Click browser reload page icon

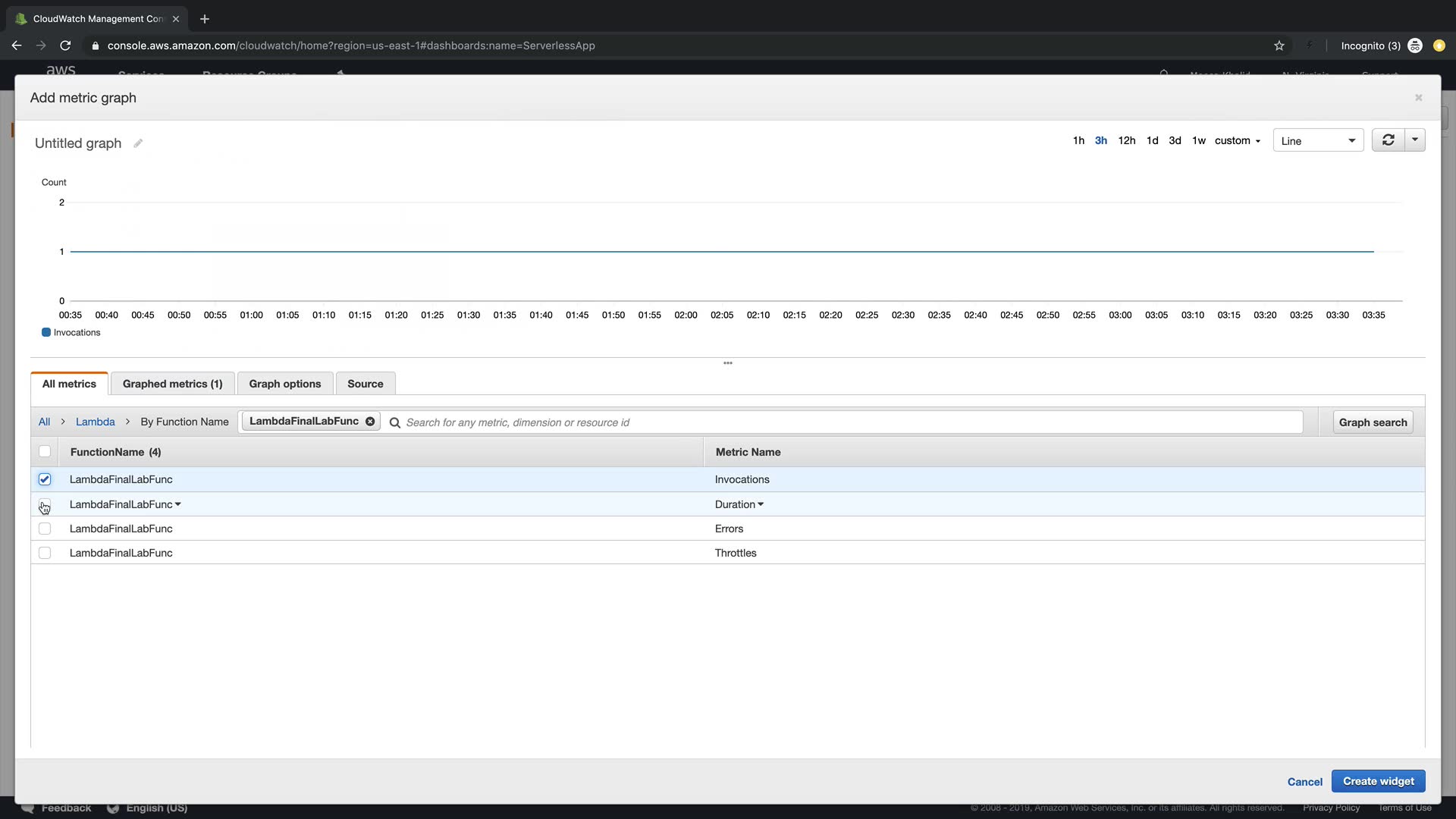click(66, 45)
